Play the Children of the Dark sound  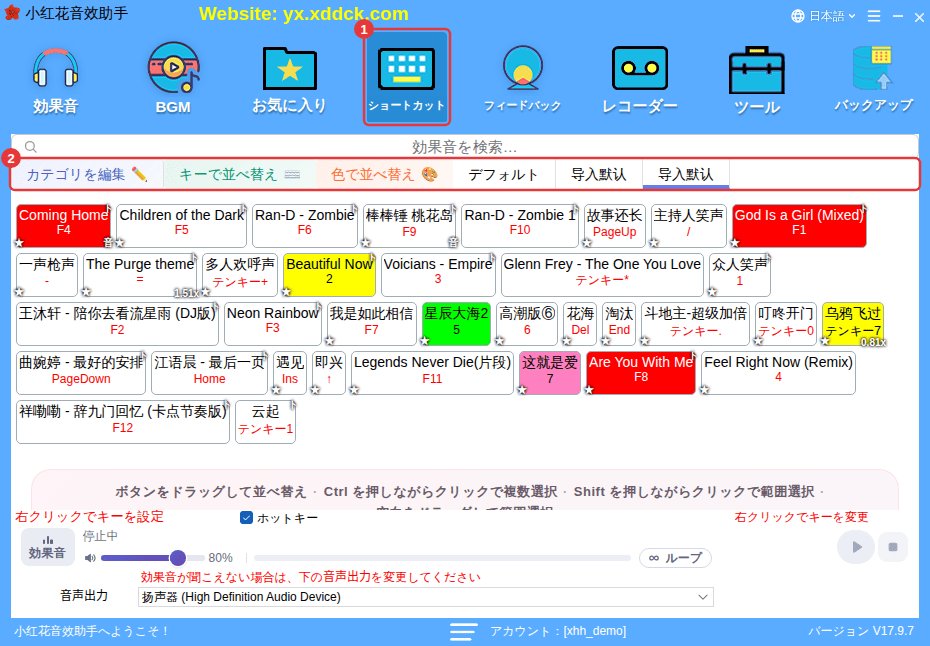[x=181, y=225]
